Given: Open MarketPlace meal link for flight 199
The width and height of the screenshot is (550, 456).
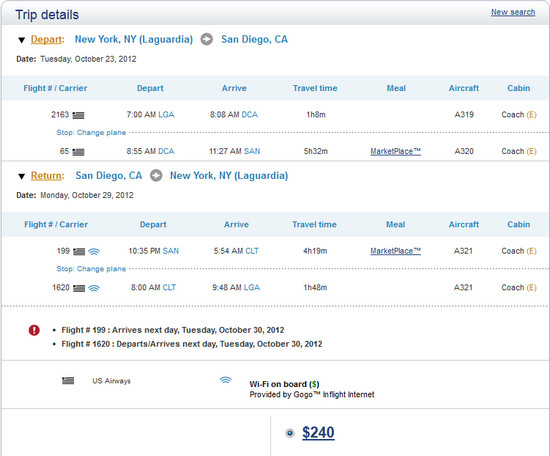Looking at the screenshot, I should pos(396,251).
